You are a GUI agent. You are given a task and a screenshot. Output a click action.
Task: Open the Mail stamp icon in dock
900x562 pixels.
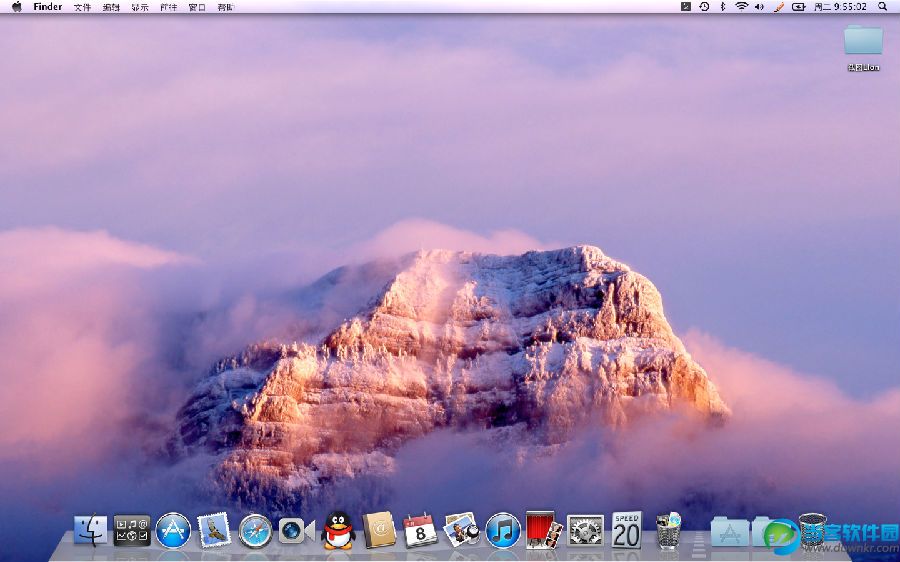tap(214, 530)
